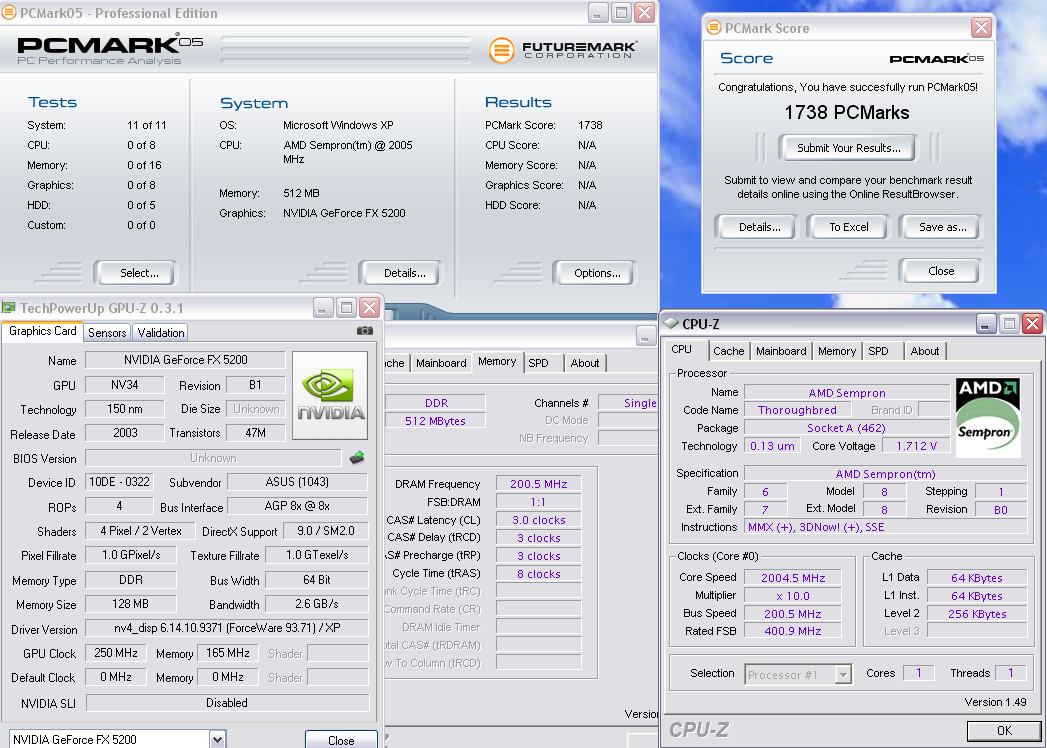Open the About tab in right CPU-Z window
Viewport: 1047px width, 748px height.
pyautogui.click(x=925, y=351)
